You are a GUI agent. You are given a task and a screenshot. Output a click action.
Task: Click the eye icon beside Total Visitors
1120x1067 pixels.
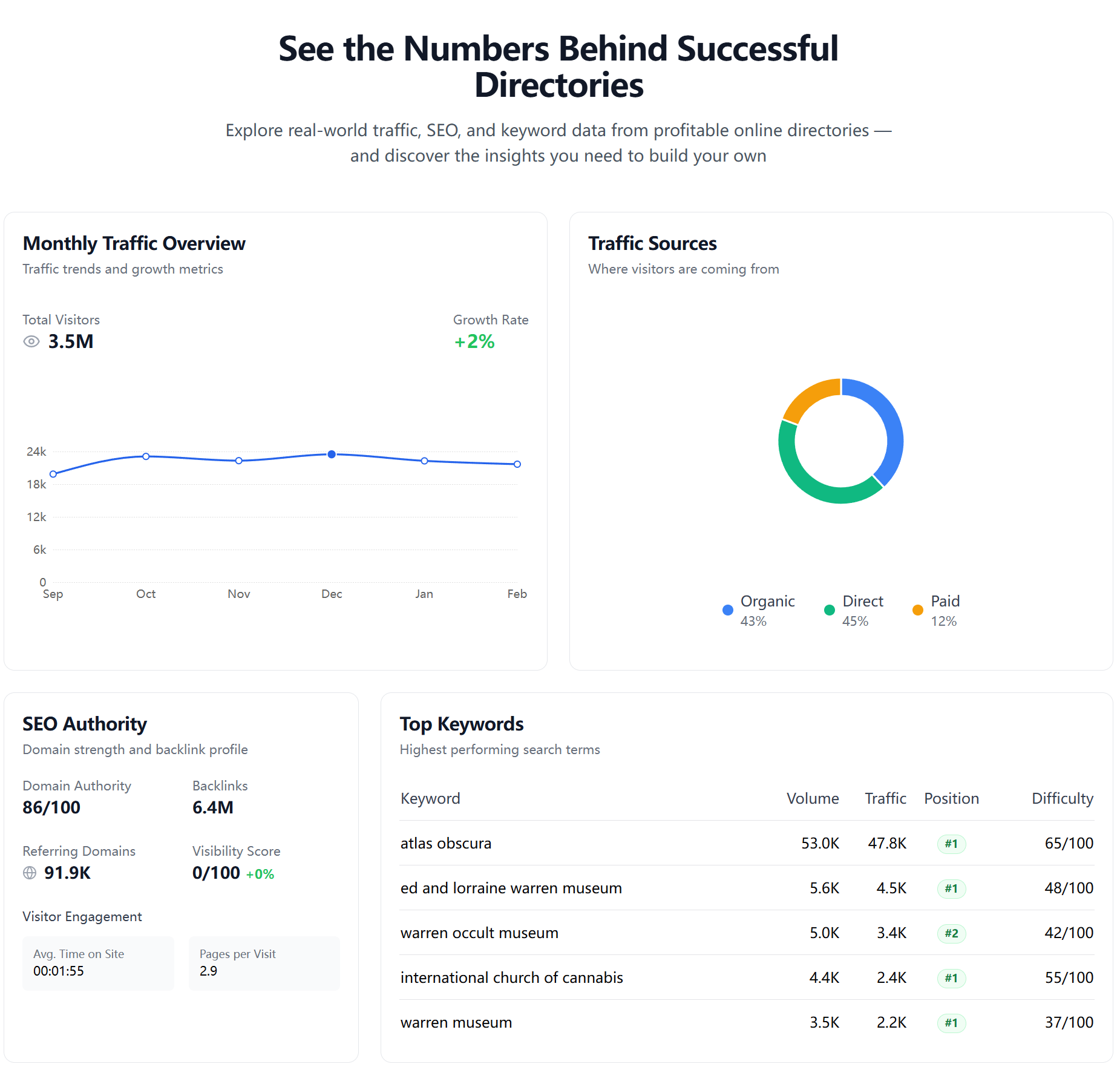pyautogui.click(x=31, y=342)
